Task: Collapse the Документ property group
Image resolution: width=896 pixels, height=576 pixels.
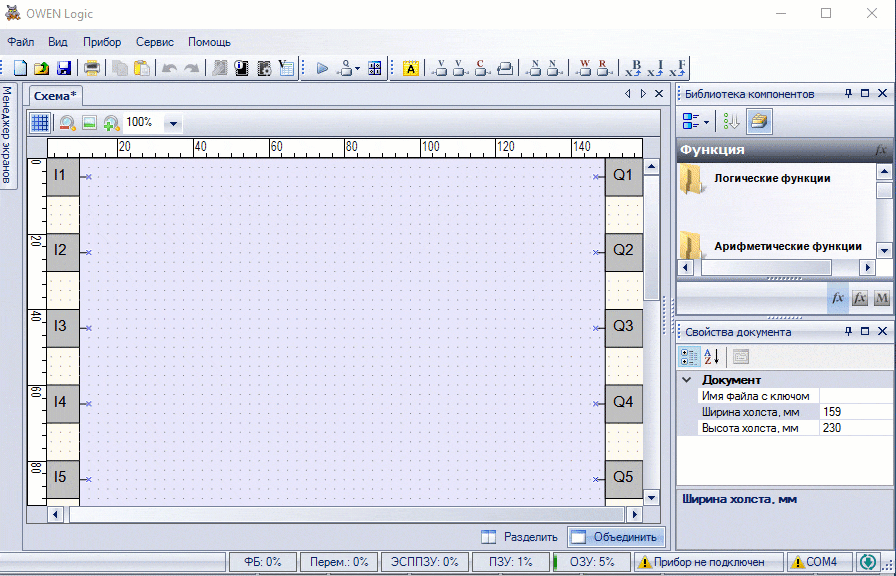Action: 686,380
